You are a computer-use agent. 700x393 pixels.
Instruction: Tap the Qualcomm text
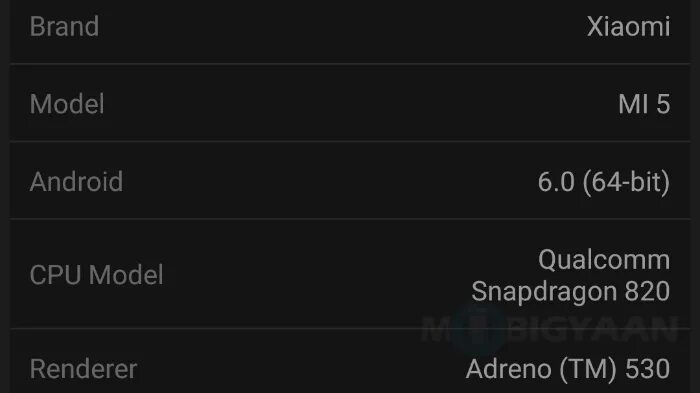604,260
